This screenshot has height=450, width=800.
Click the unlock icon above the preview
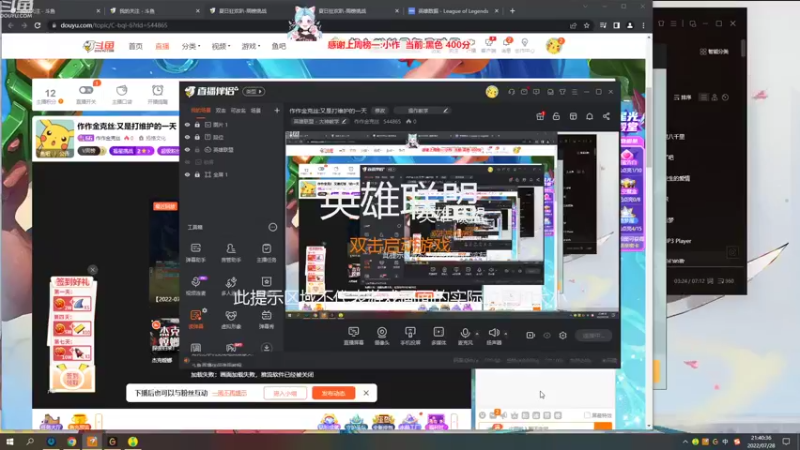click(x=556, y=116)
